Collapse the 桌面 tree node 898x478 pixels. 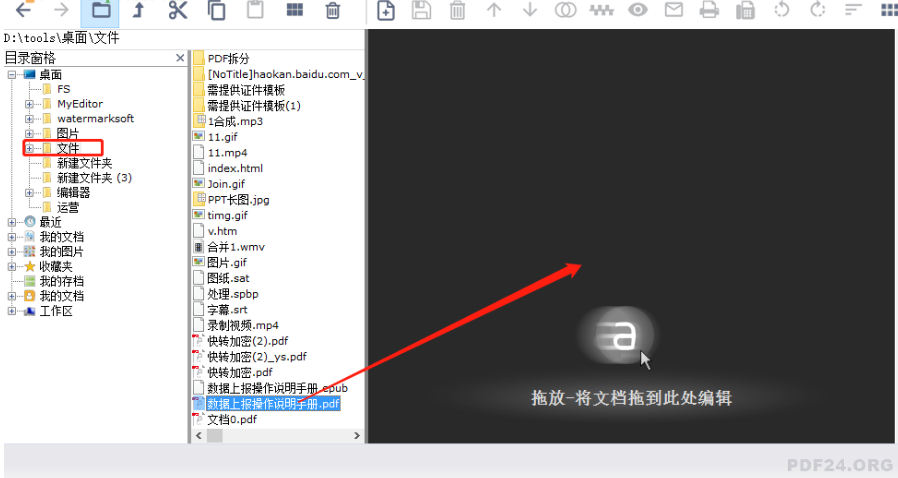(11, 74)
